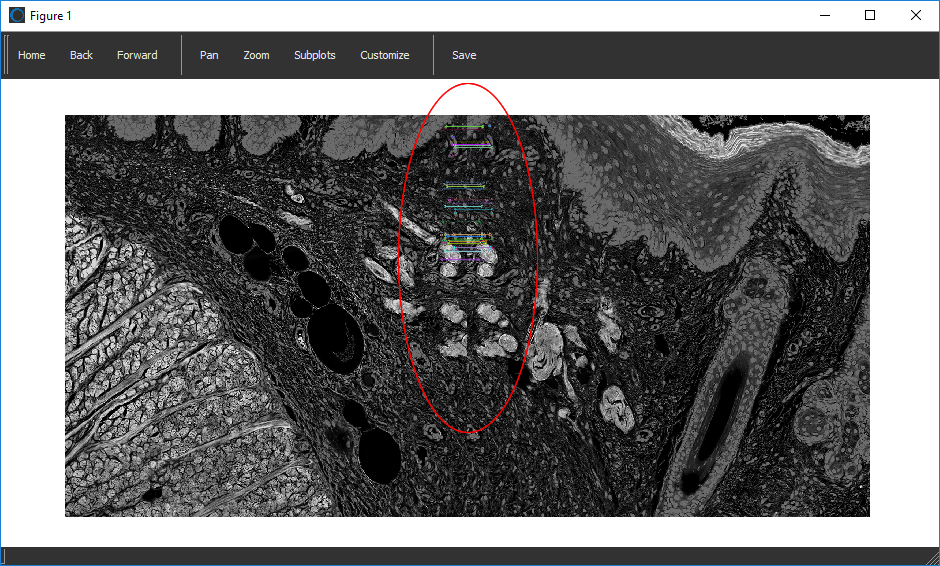The width and height of the screenshot is (940, 566).
Task: Click the red ellipse outline at its bottom
Action: point(468,432)
